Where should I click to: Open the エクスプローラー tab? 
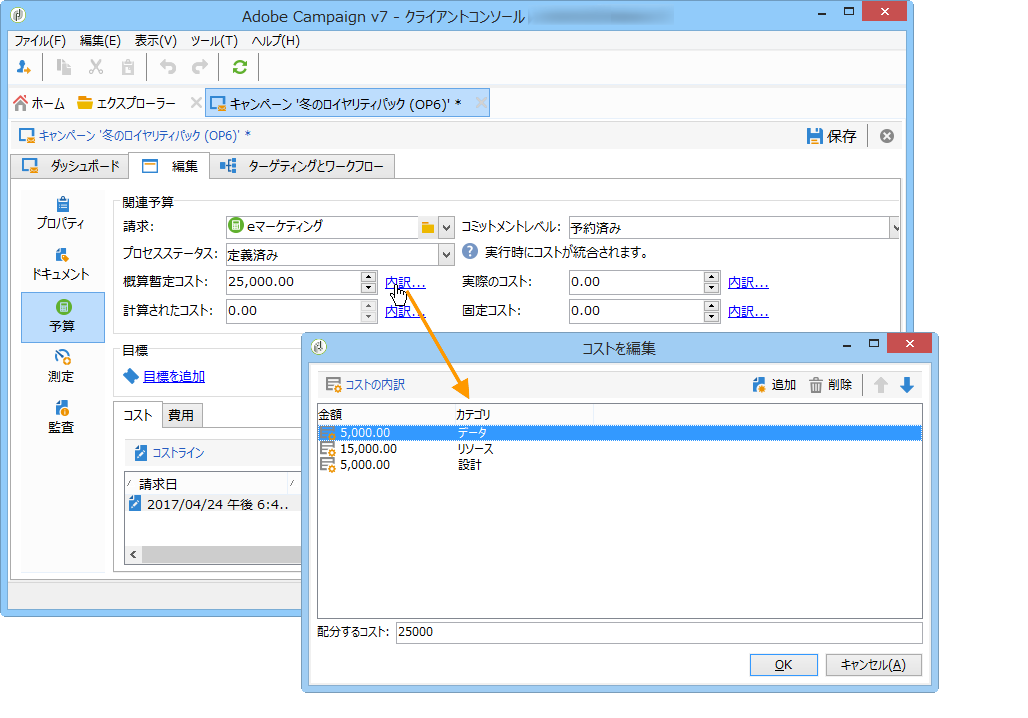coord(127,104)
